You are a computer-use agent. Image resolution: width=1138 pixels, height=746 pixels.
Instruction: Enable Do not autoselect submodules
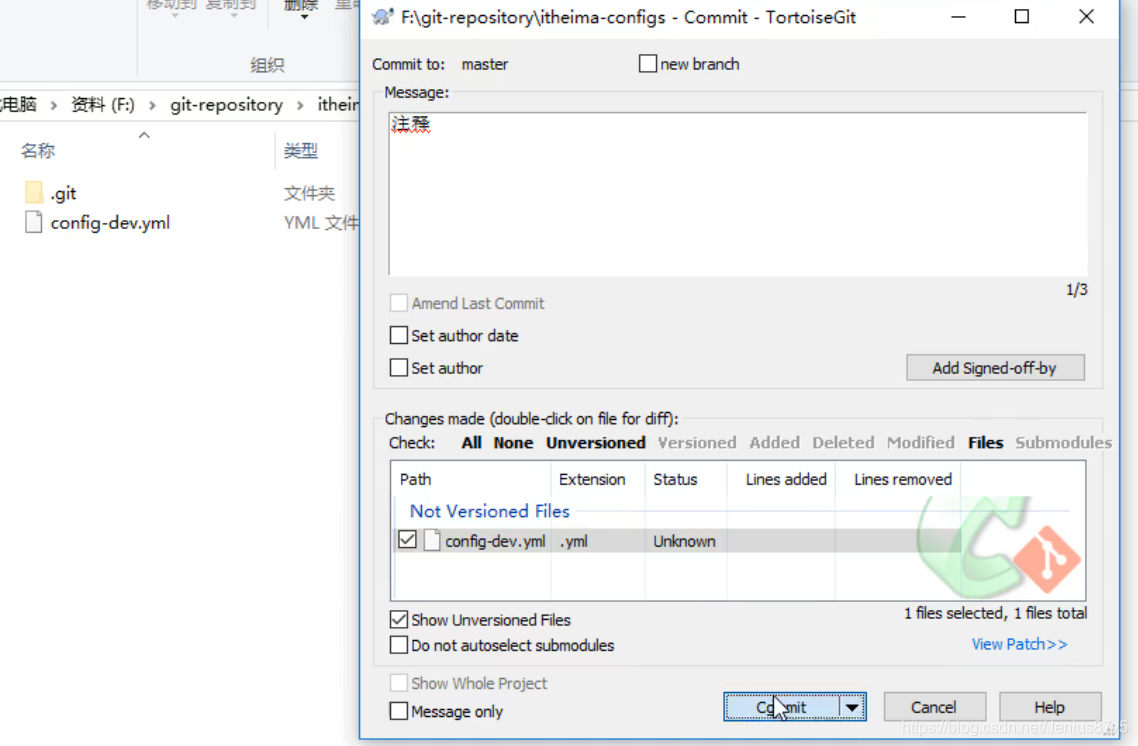tap(398, 645)
